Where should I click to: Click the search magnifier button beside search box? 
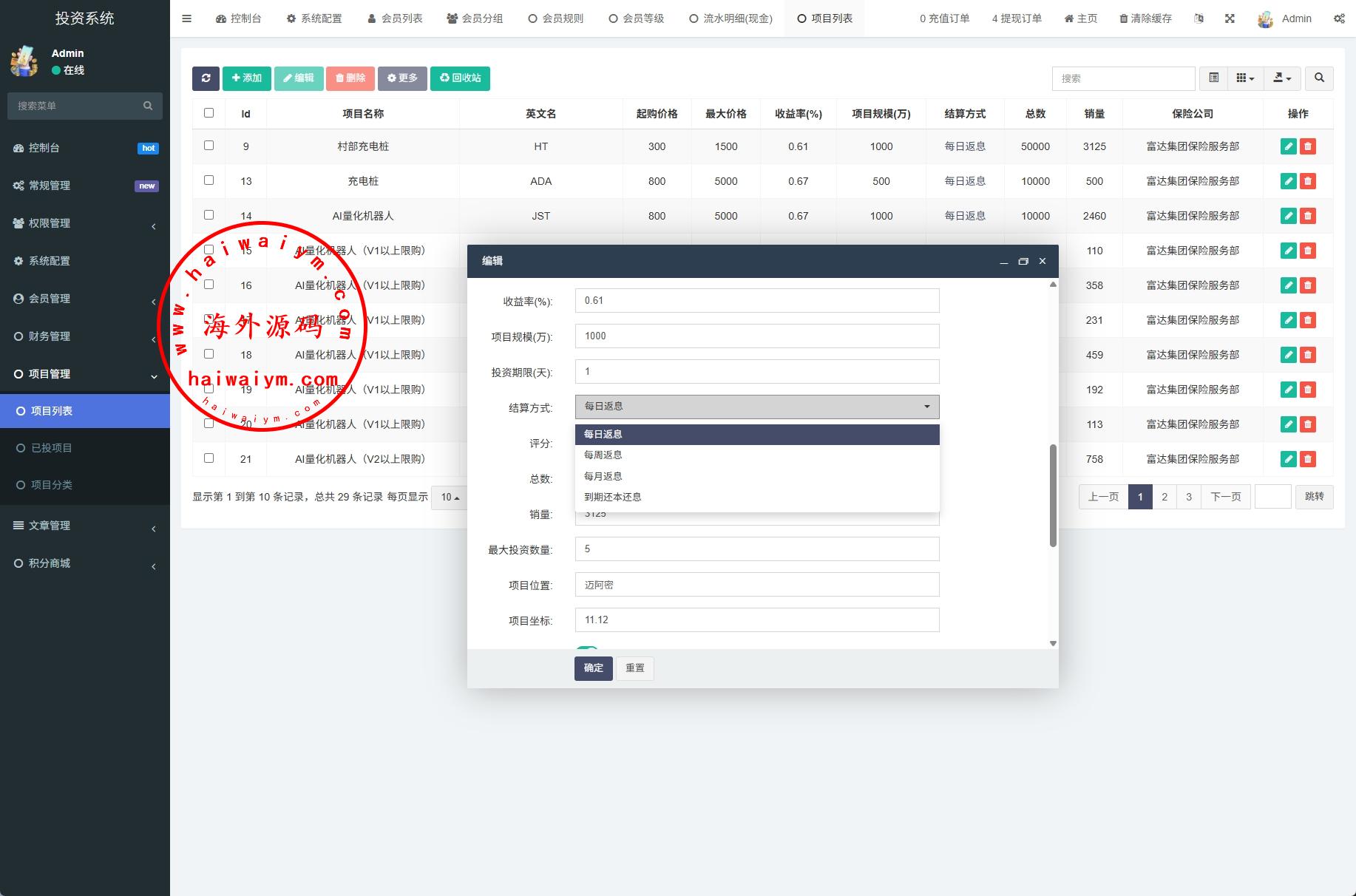coord(1319,78)
